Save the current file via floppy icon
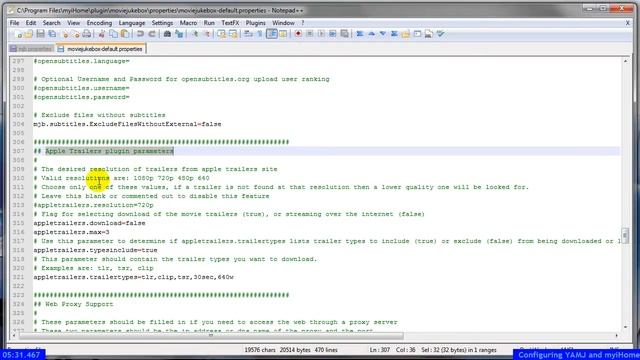The width and height of the screenshot is (640, 360). (x=40, y=34)
